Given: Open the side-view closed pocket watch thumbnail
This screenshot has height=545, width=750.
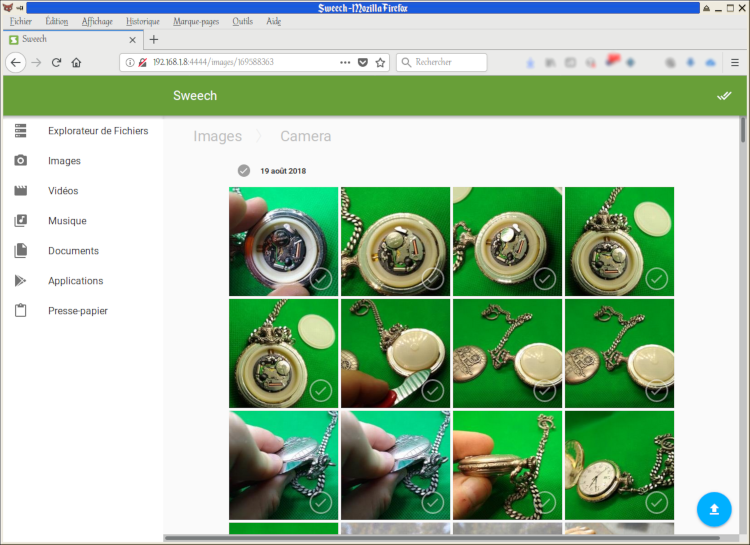Looking at the screenshot, I should click(x=507, y=465).
